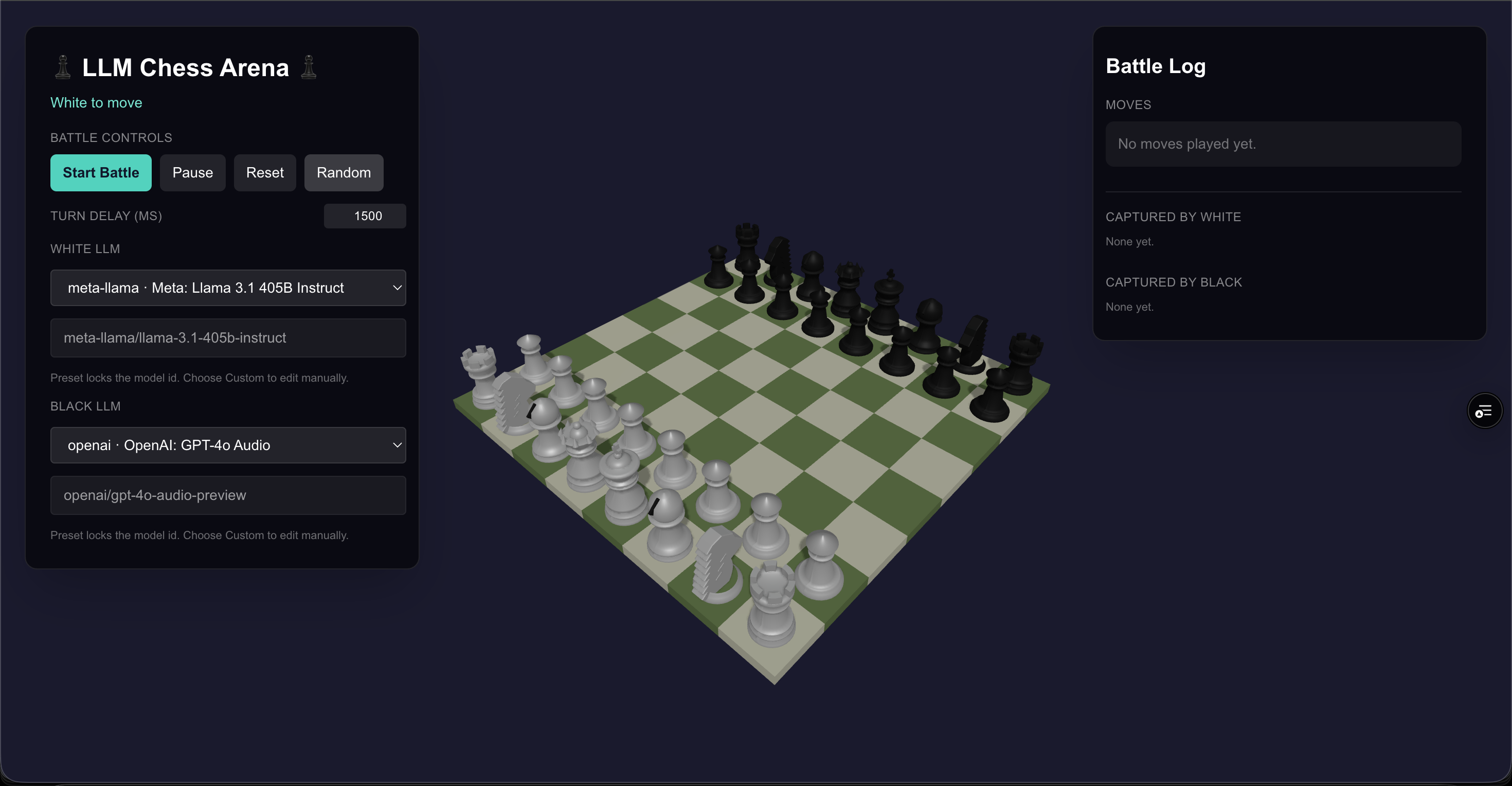Click the No moves played yet box
1512x786 pixels.
(x=1283, y=144)
